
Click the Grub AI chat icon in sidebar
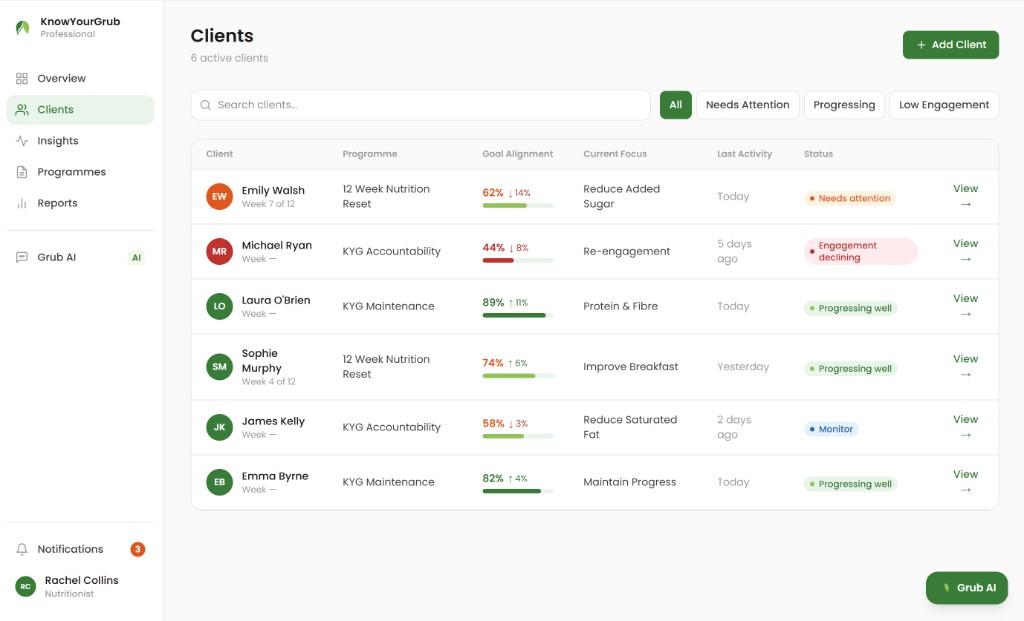click(x=22, y=257)
